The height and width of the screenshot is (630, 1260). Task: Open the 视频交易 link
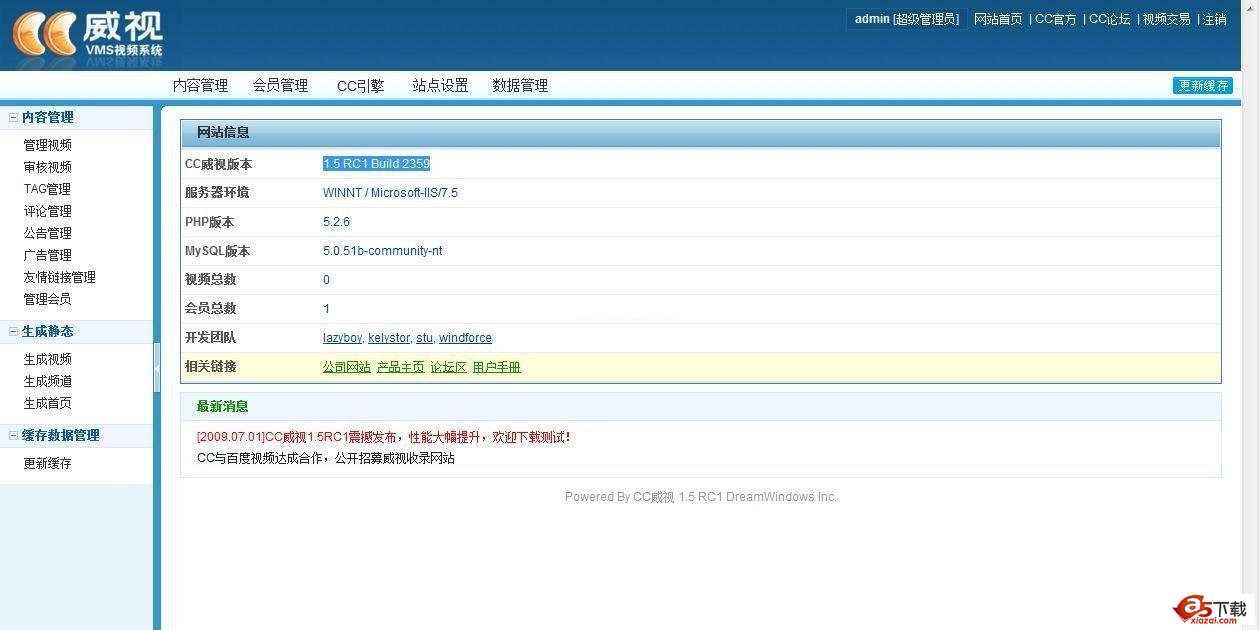[x=1166, y=19]
